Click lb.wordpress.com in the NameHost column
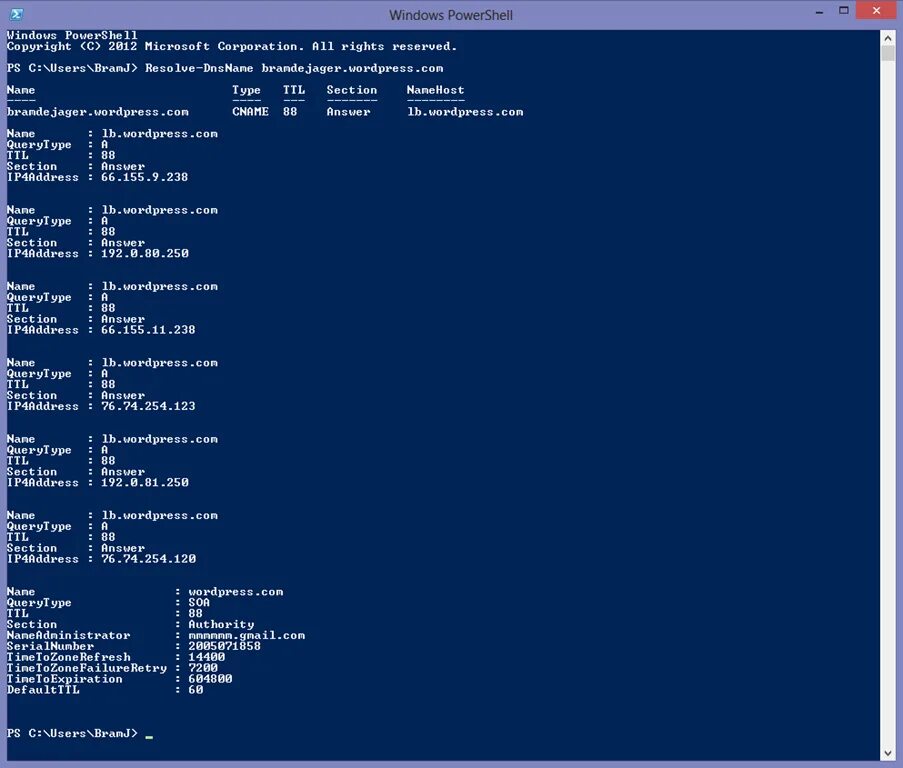The height and width of the screenshot is (768, 903). click(465, 112)
